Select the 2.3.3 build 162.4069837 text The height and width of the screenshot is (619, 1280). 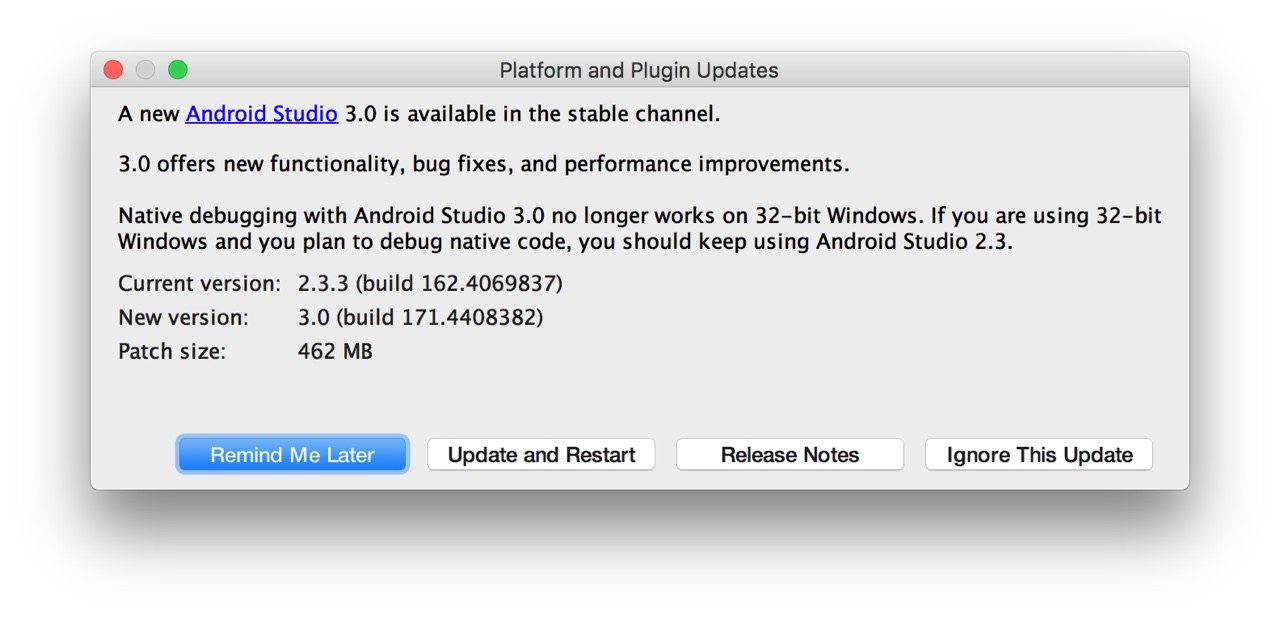(430, 284)
